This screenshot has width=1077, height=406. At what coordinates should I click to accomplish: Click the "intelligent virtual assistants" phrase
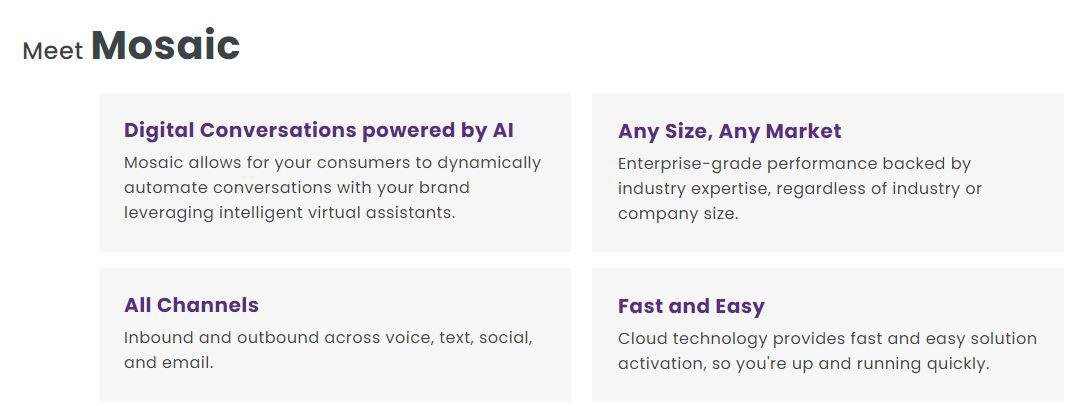[x=340, y=212]
